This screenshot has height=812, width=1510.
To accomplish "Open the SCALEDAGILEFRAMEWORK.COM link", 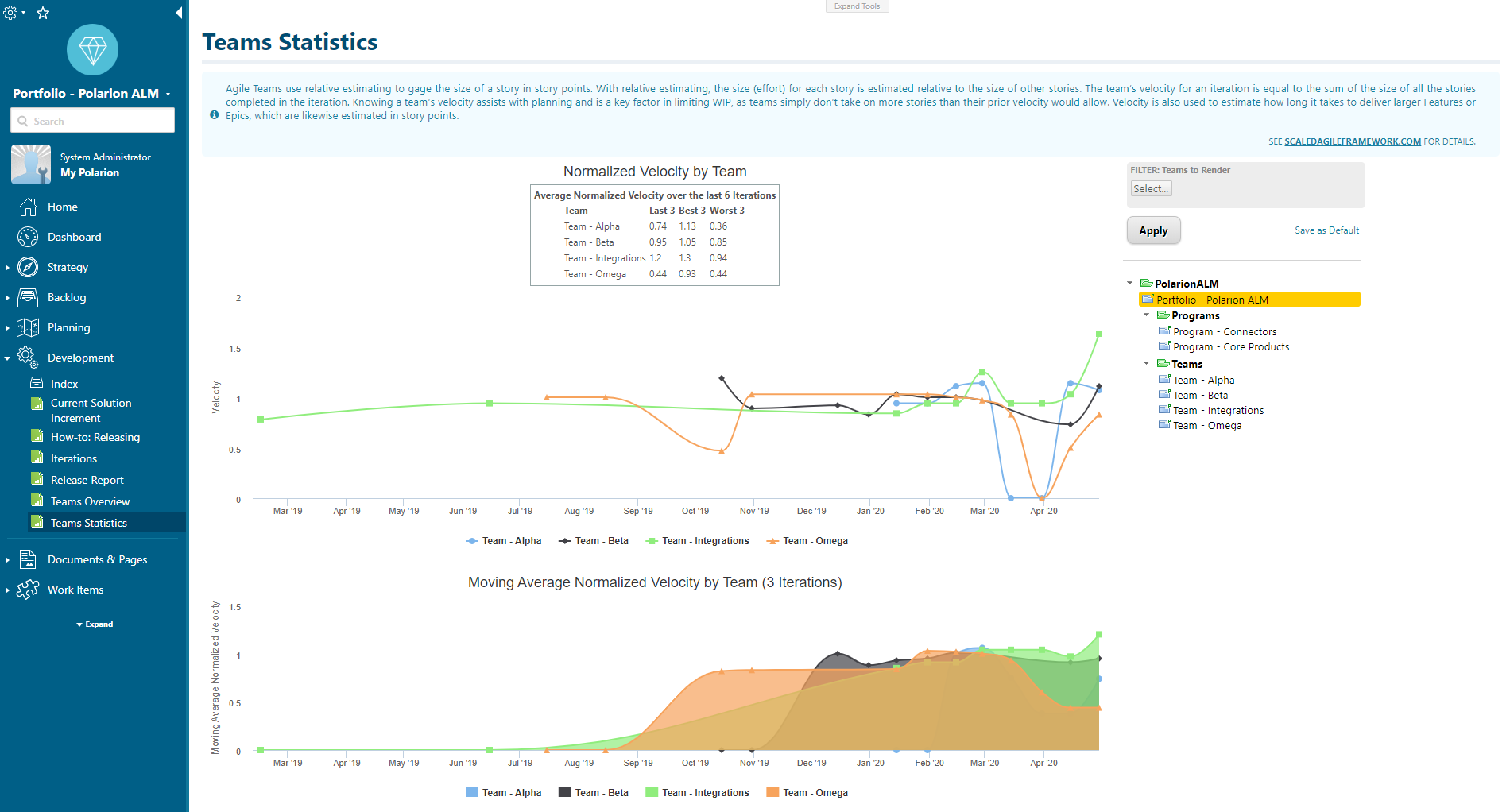I will point(1353,141).
